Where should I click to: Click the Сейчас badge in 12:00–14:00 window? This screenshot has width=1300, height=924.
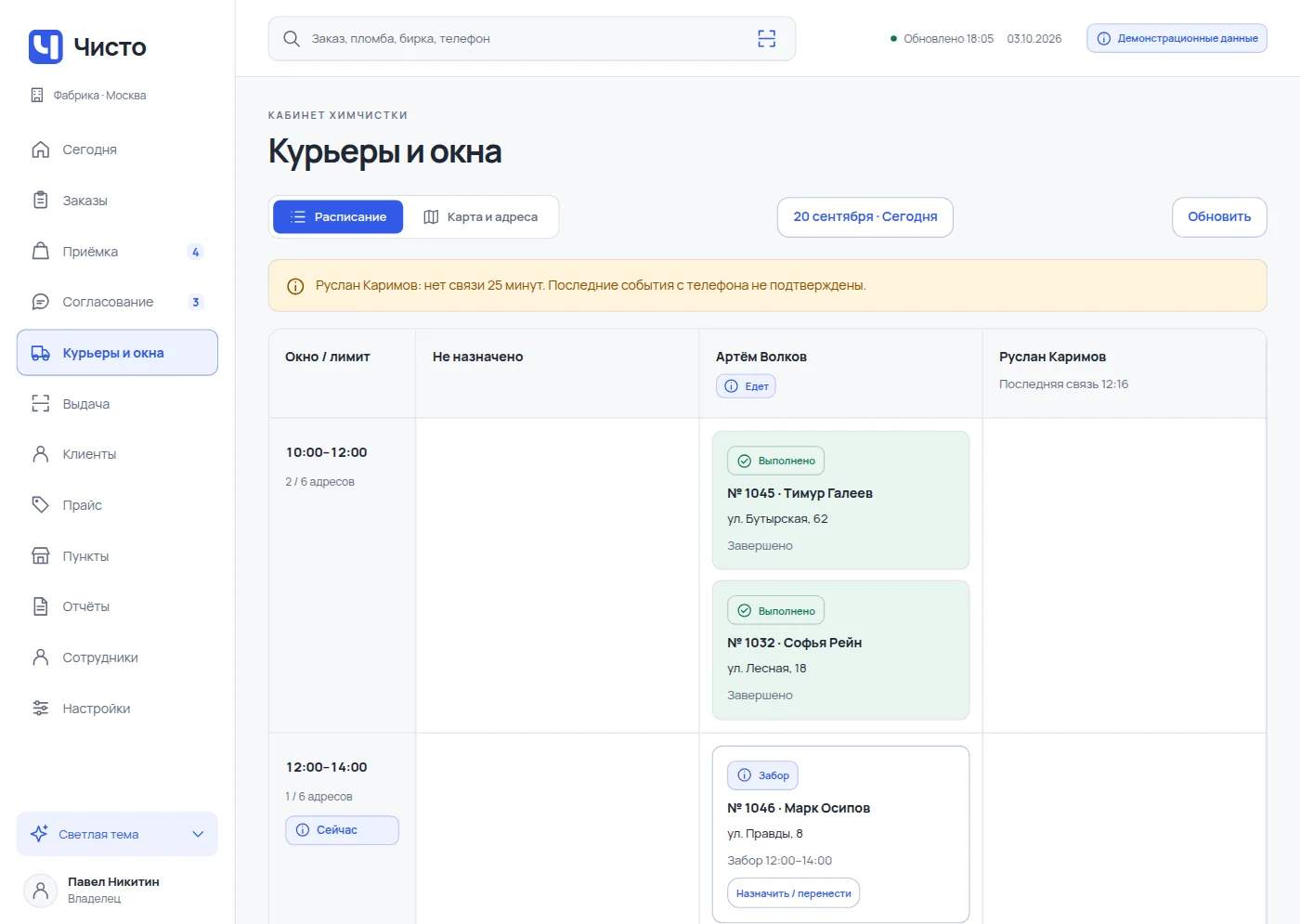(342, 830)
